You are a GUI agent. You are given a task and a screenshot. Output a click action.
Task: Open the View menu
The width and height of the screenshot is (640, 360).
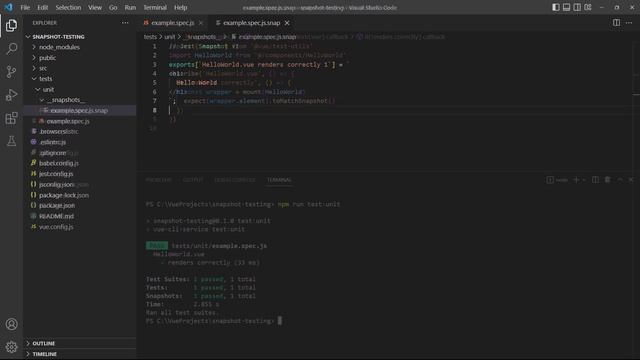tap(95, 7)
